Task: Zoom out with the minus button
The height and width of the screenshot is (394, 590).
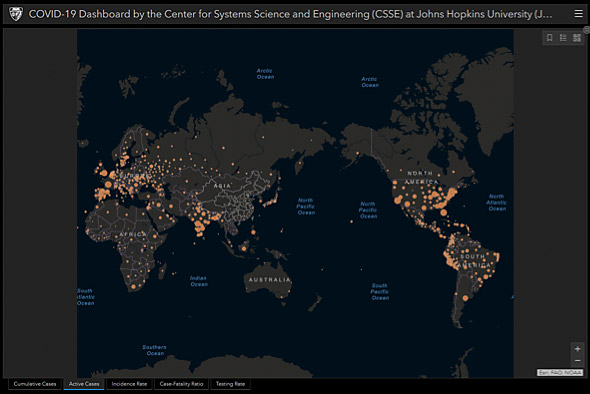Action: tap(577, 361)
